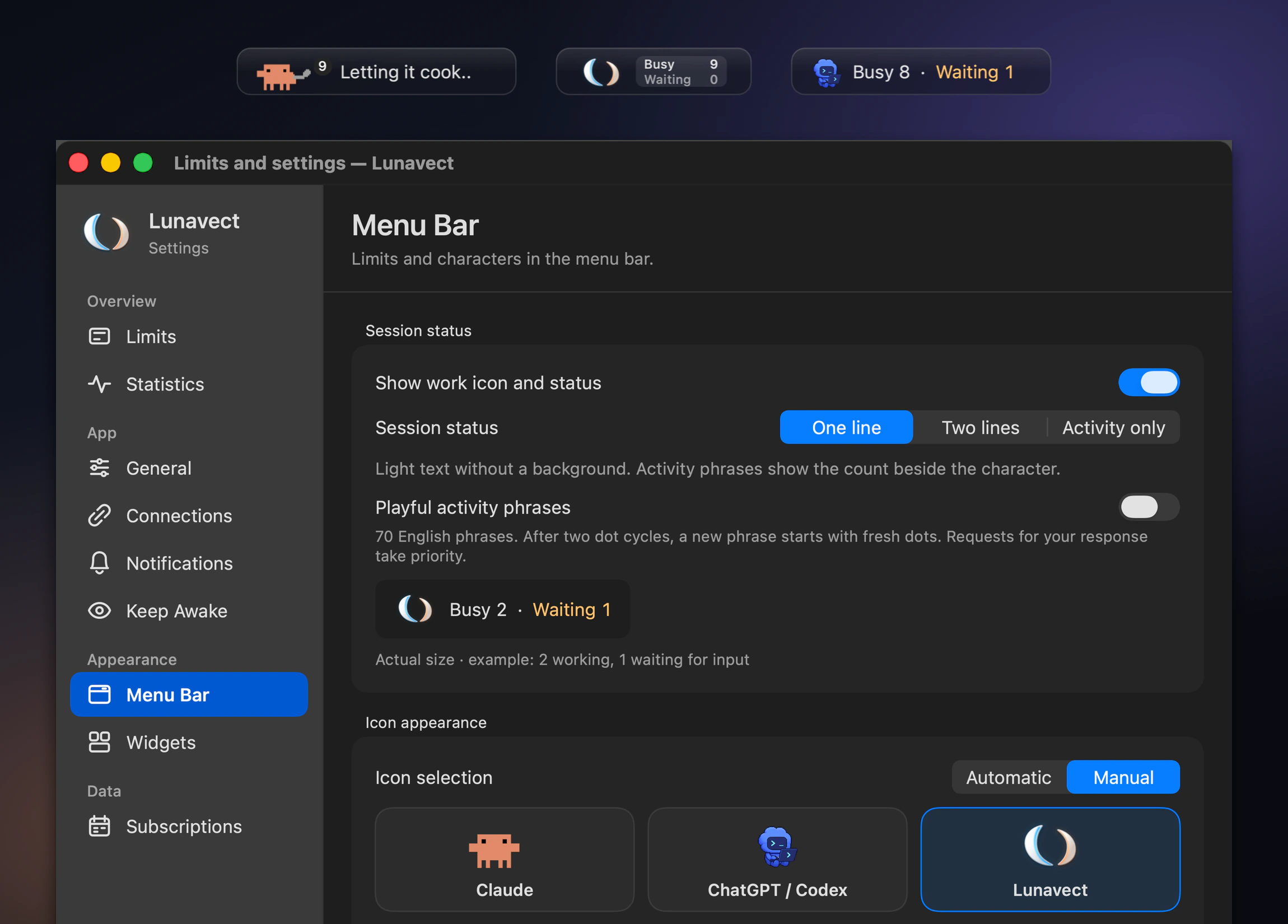The width and height of the screenshot is (1288, 924).
Task: Click the ChatGPT / Codex robot icon
Action: point(777,847)
